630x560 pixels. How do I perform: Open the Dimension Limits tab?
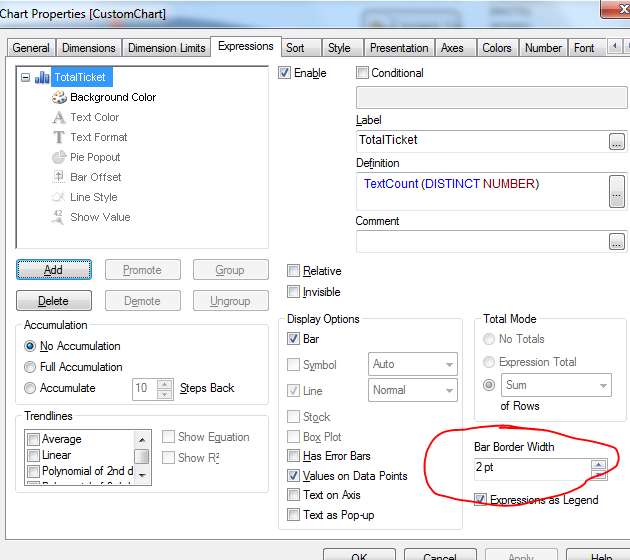point(167,48)
